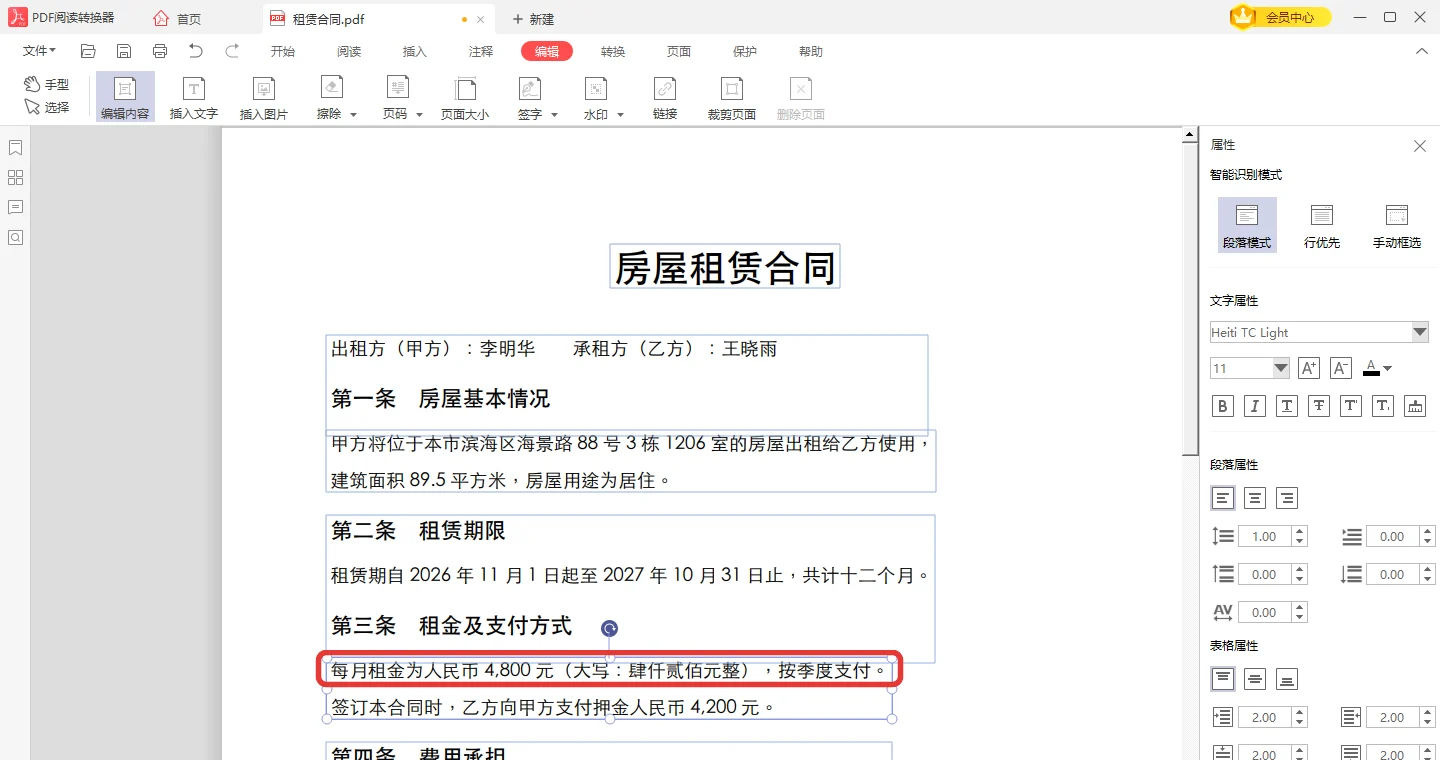The width and height of the screenshot is (1440, 760).
Task: Click the decrease font size A- button
Action: pos(1341,368)
